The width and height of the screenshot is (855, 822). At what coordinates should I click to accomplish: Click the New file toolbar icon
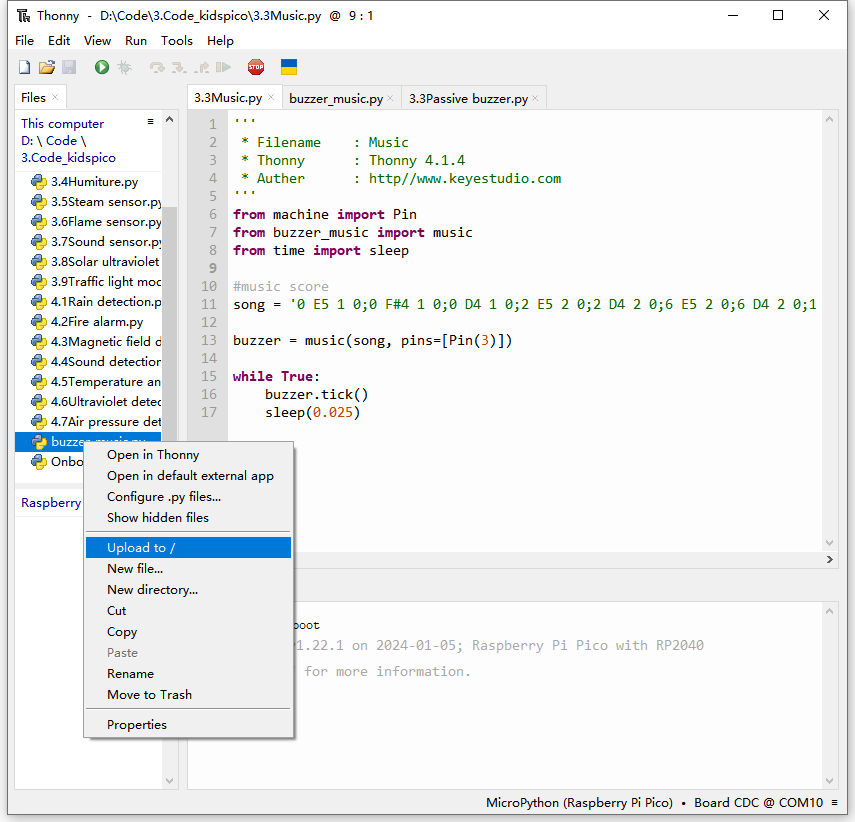coord(25,67)
